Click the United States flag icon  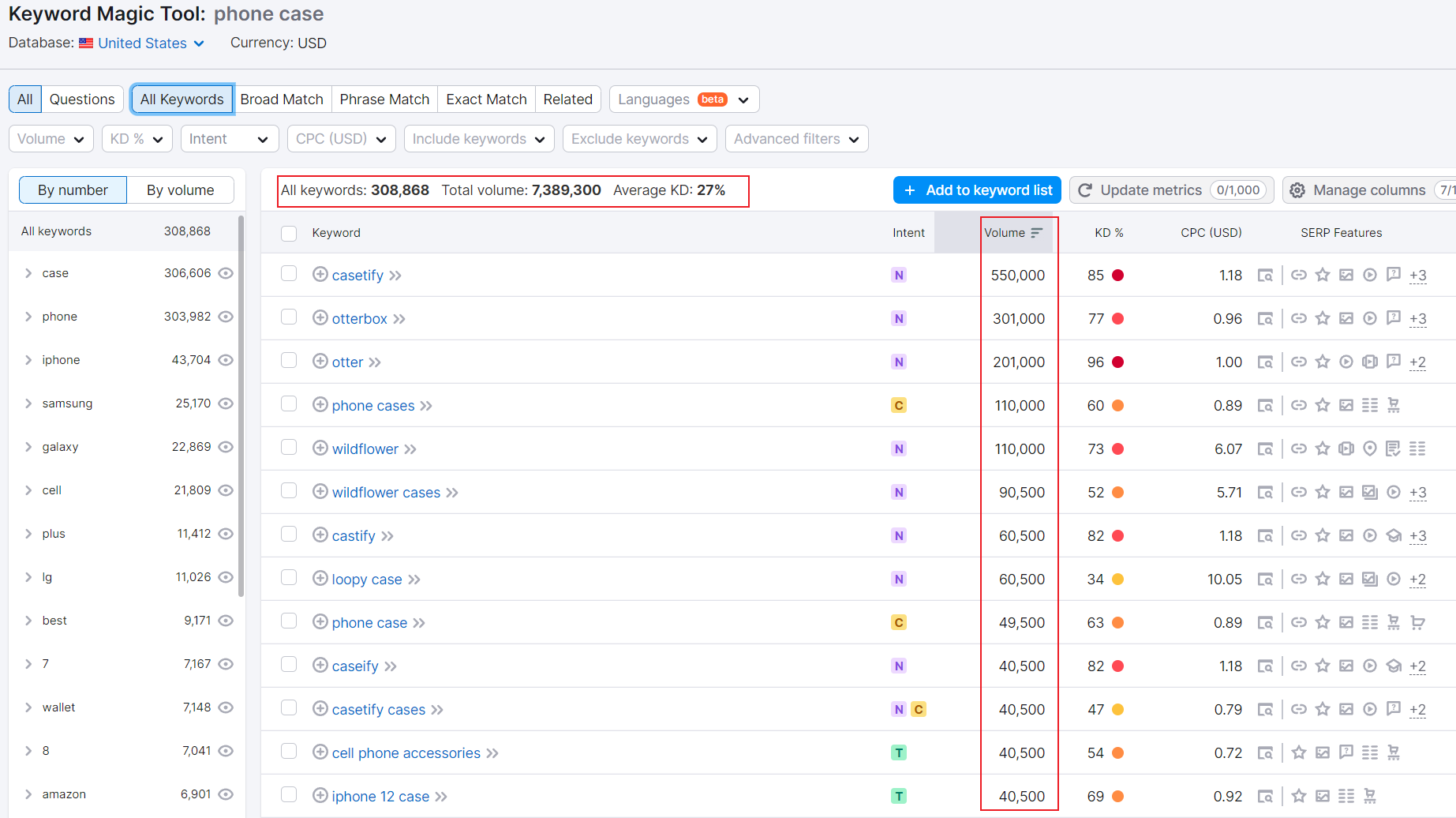(86, 43)
